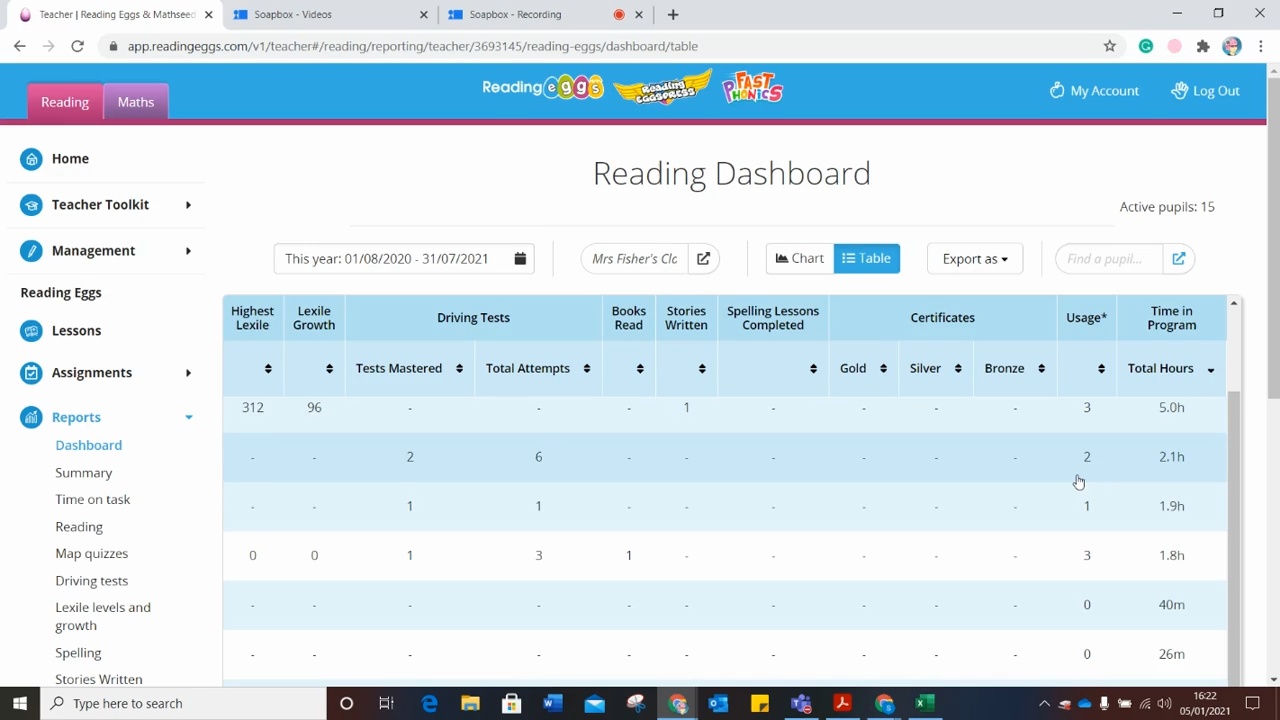Switch to Soapbox - Recording browser tab
The width and height of the screenshot is (1280, 720).
(x=545, y=15)
